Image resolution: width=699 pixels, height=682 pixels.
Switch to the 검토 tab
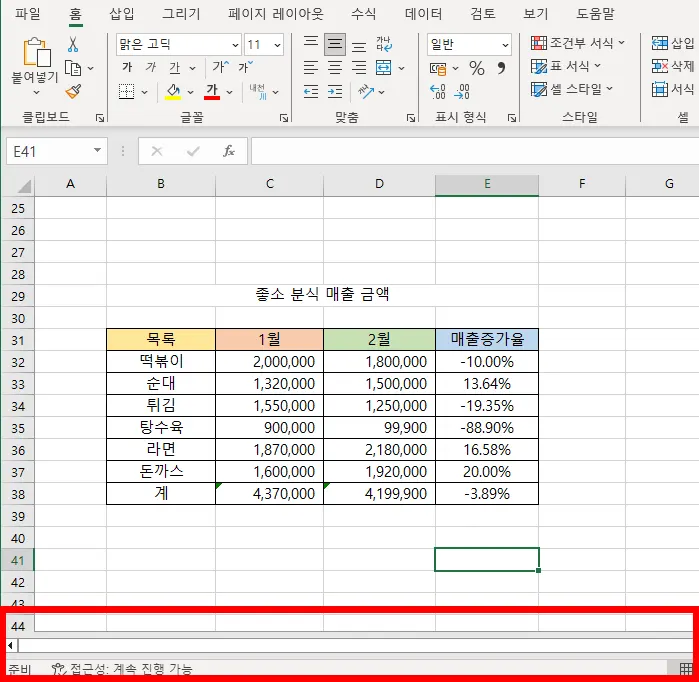coord(483,14)
